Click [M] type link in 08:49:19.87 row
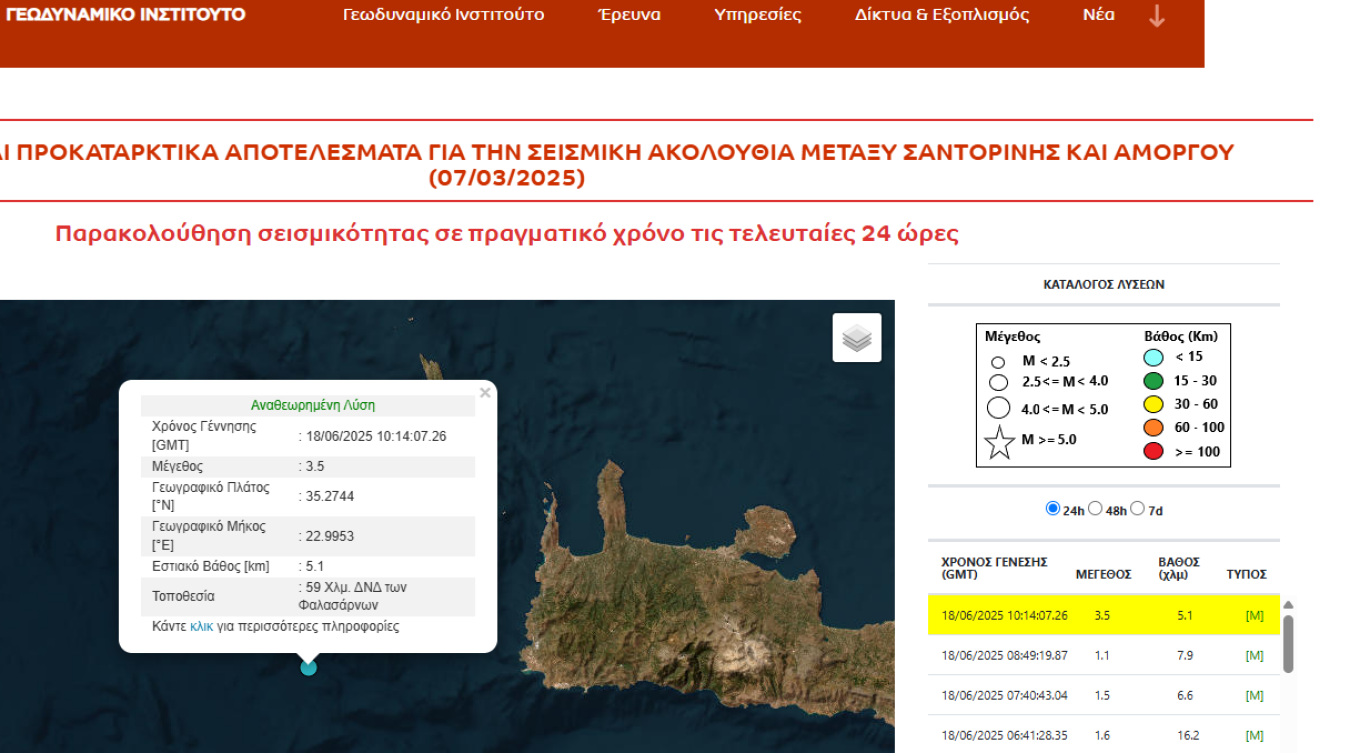Screen dimensions: 1360x753 (1254, 656)
